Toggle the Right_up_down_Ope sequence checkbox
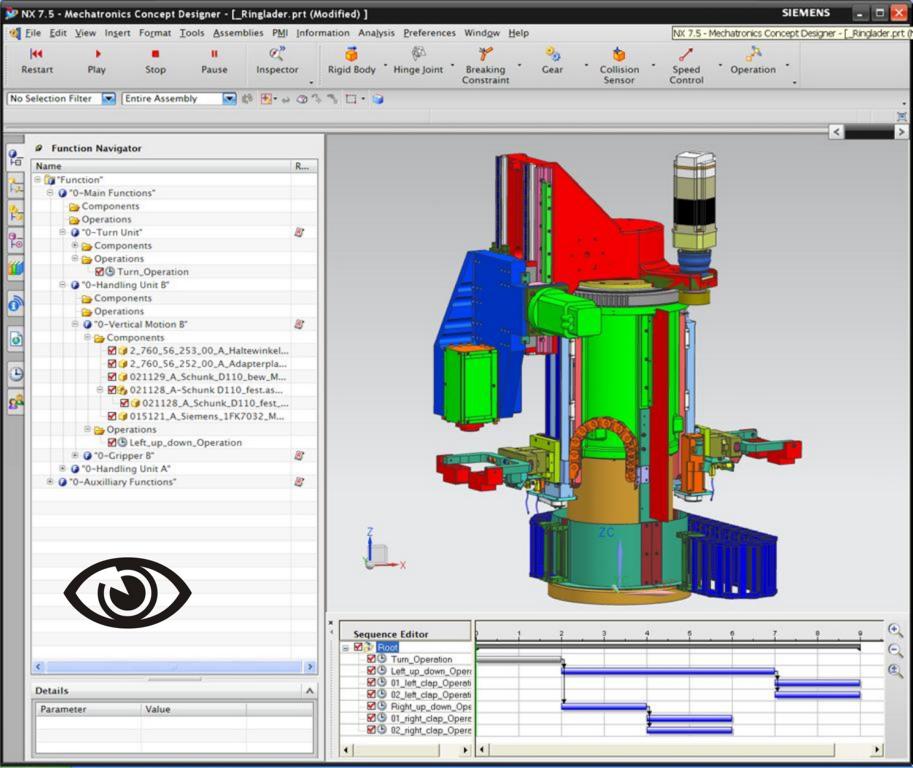Viewport: 913px width, 768px height. tap(371, 706)
